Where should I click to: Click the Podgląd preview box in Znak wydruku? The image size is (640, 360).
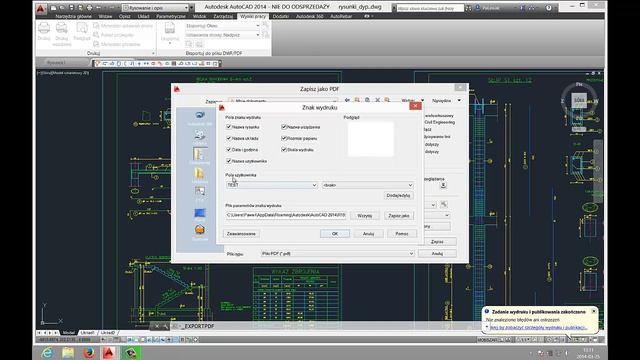point(371,139)
